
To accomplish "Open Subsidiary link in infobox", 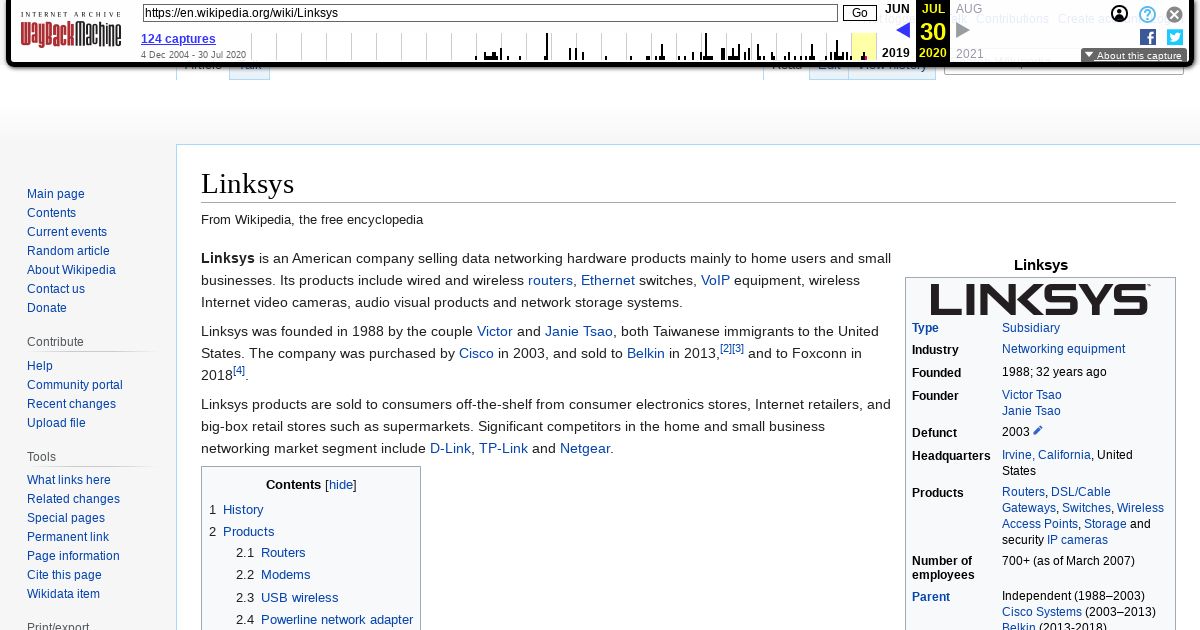I will pos(1031,328).
